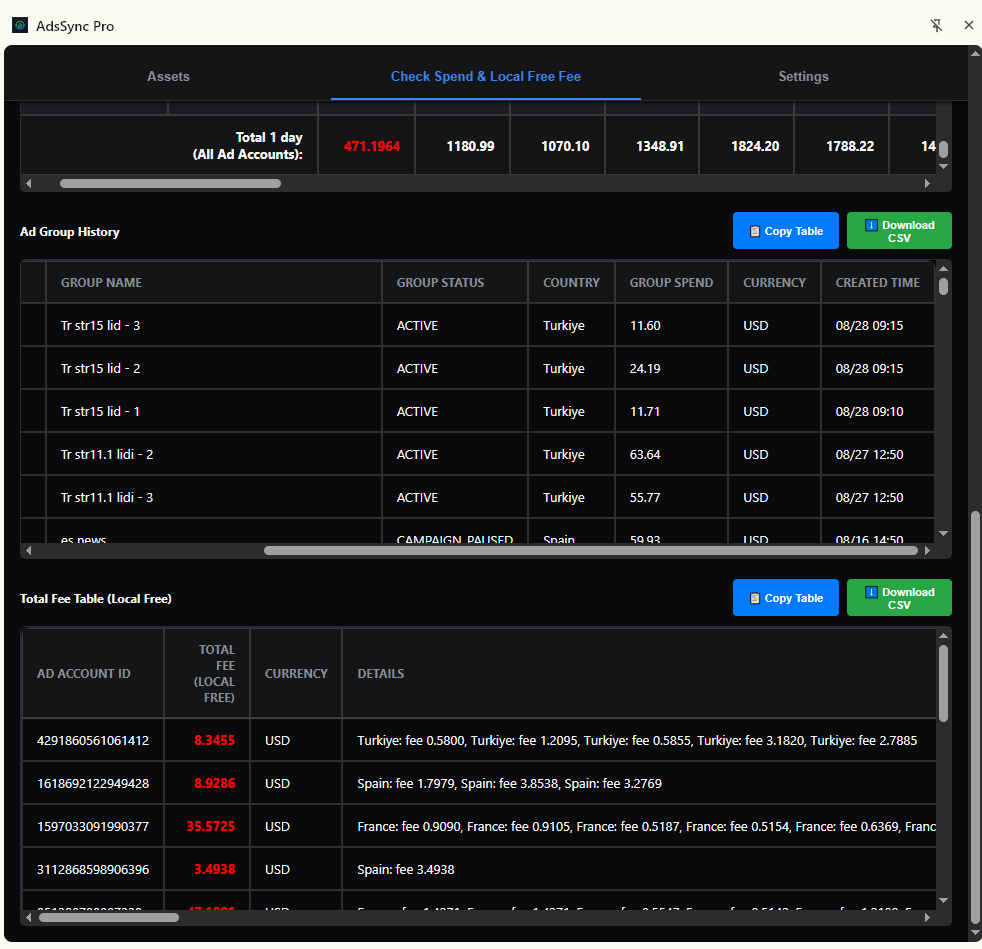Click the "Spain: fee 3.4938" details cell
Image resolution: width=982 pixels, height=949 pixels.
(x=639, y=869)
